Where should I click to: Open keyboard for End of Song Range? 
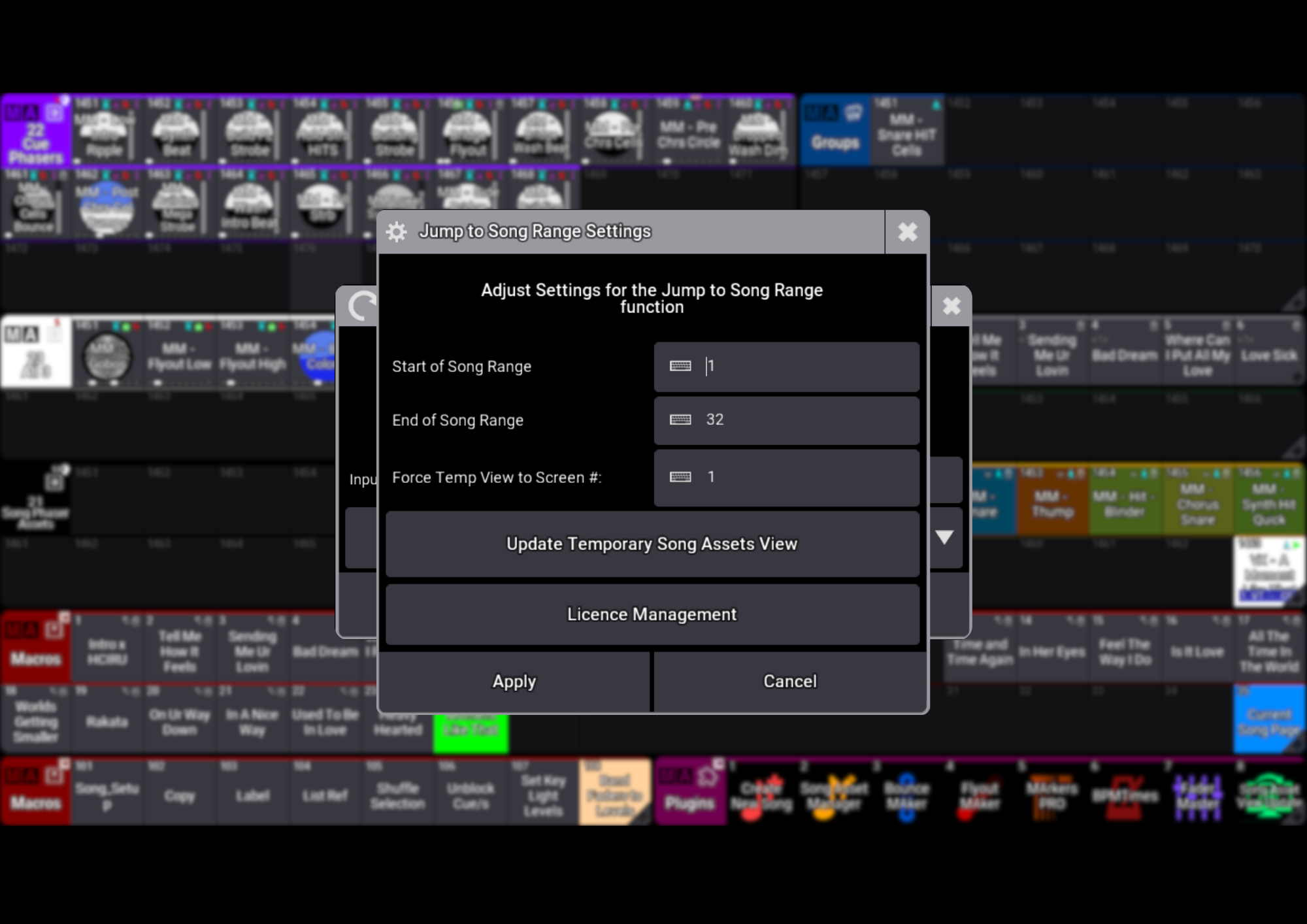tap(680, 420)
